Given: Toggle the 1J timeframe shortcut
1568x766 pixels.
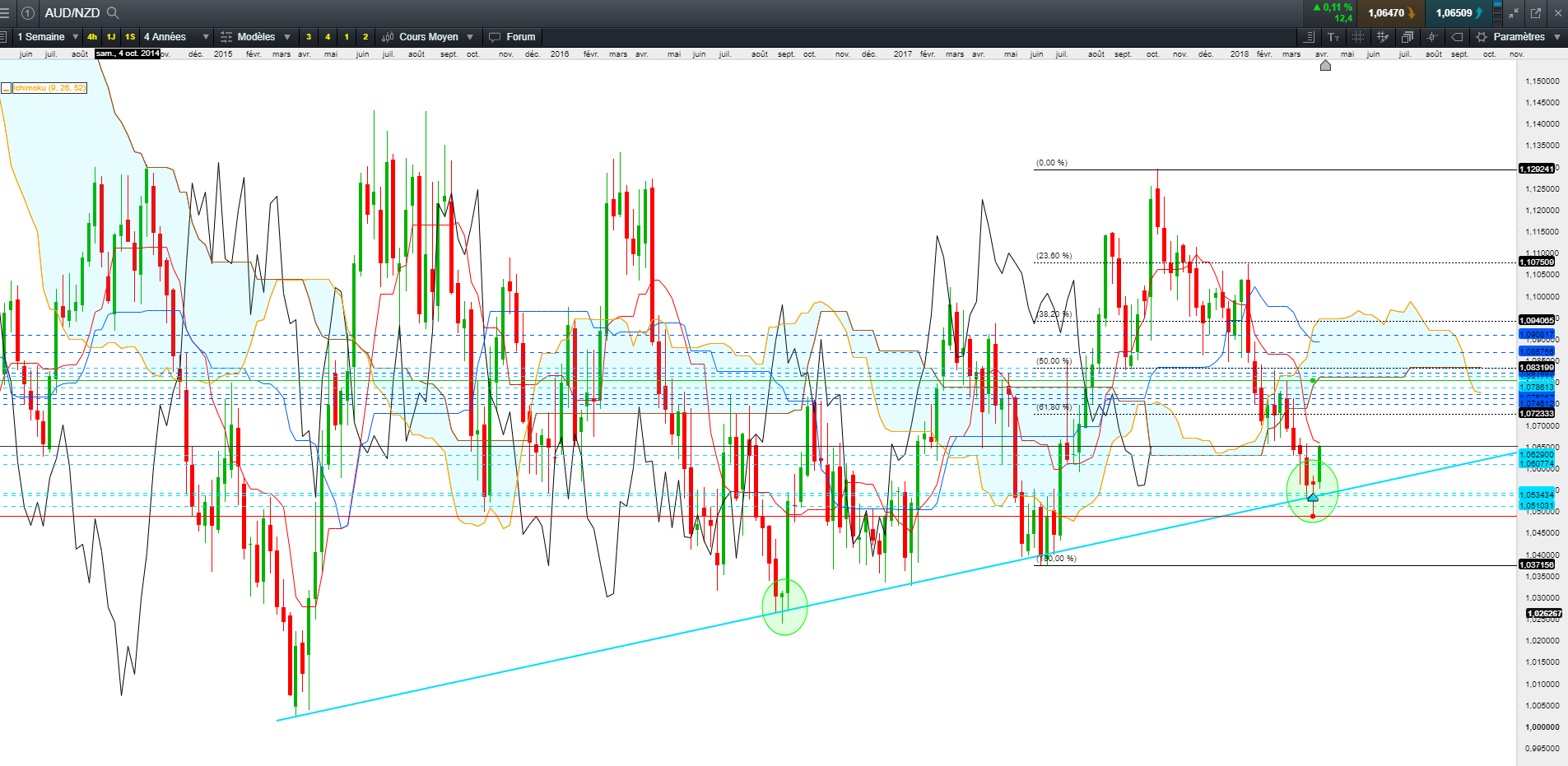Looking at the screenshot, I should [111, 37].
